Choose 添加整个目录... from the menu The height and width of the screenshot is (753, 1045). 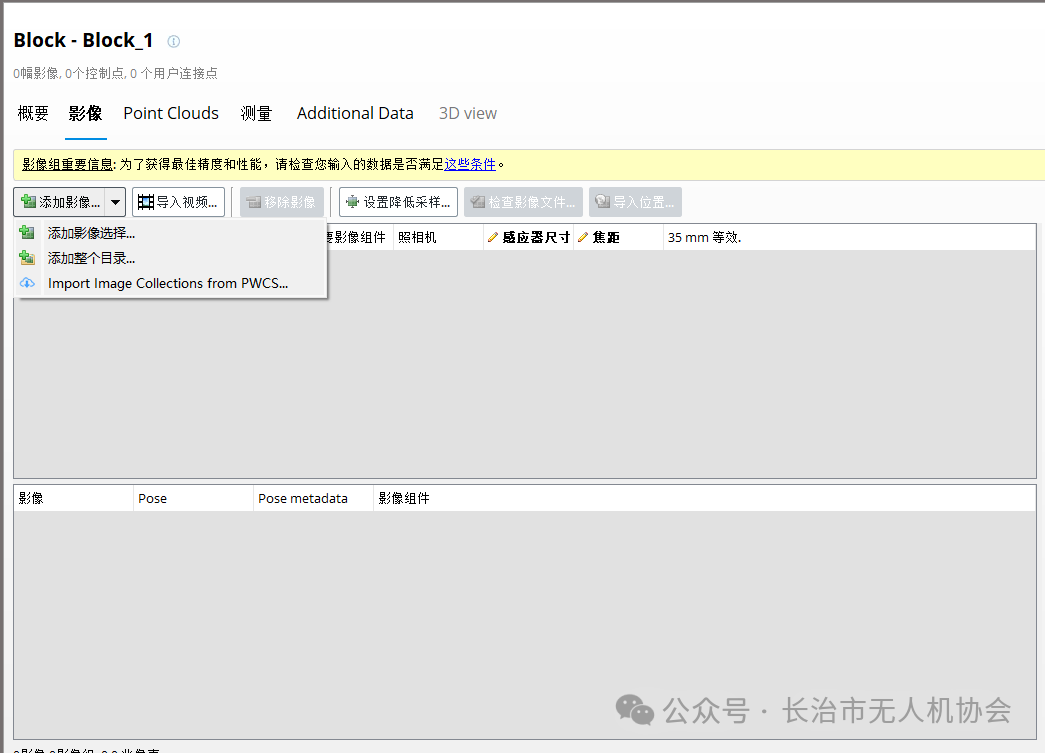tap(172, 258)
